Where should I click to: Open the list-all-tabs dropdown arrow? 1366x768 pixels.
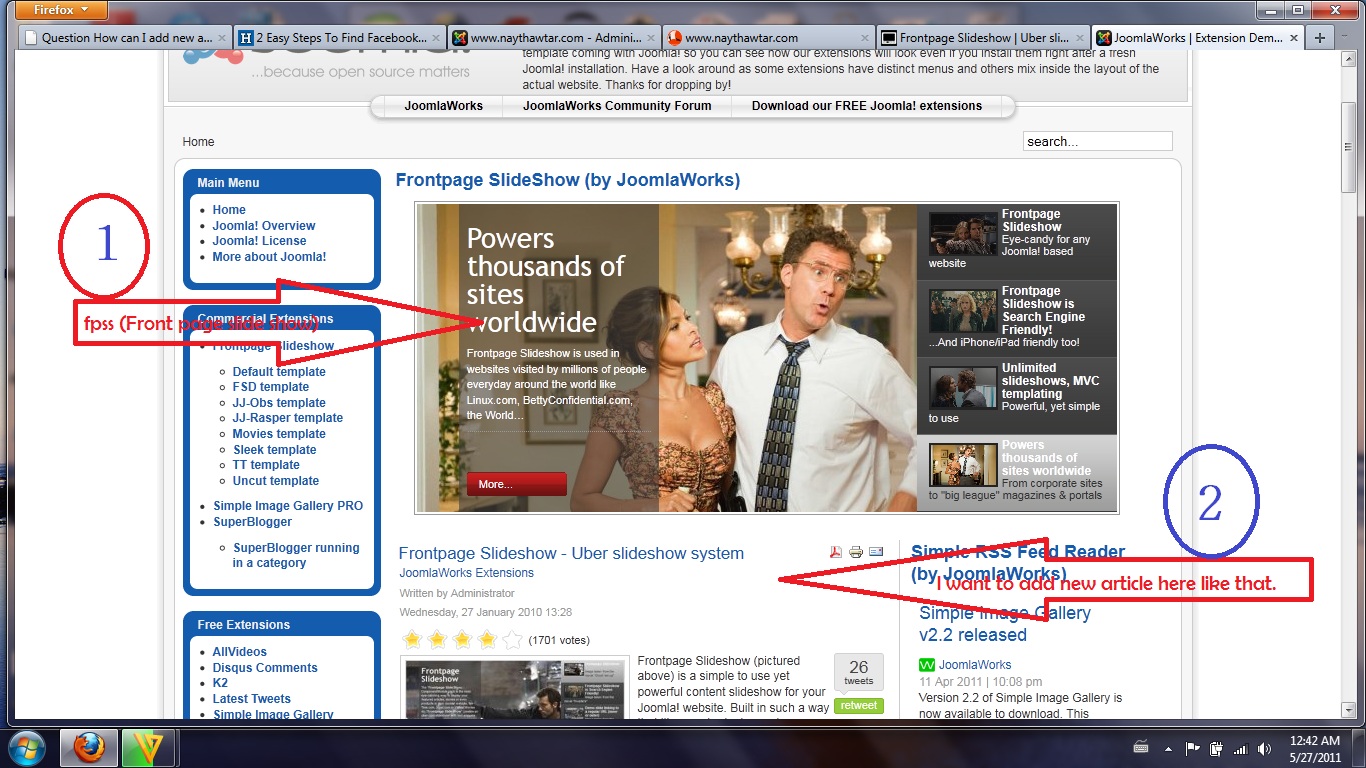pyautogui.click(x=1346, y=38)
